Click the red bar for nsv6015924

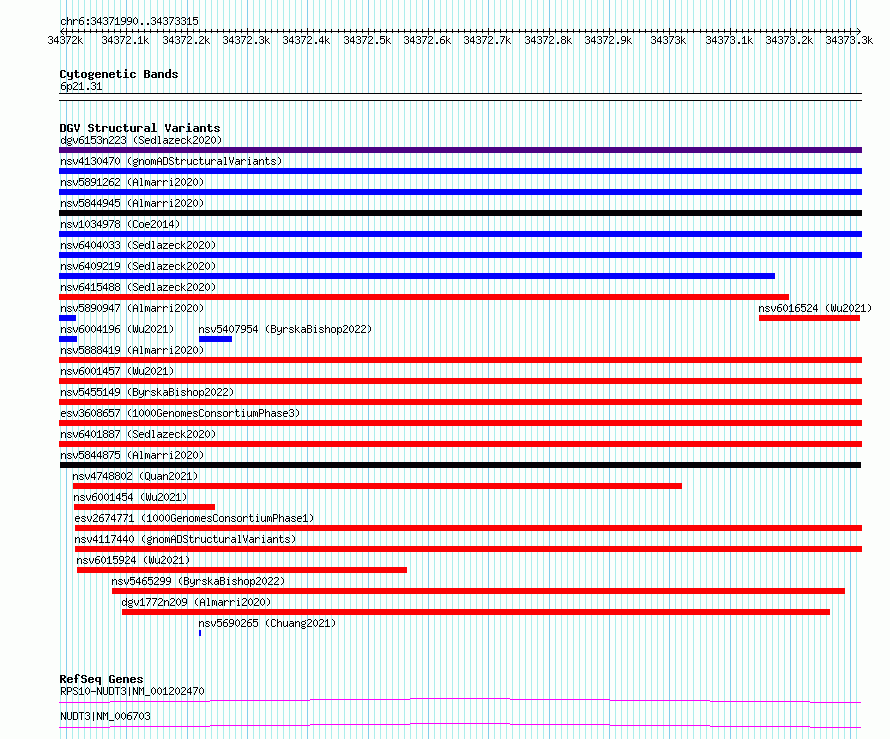click(242, 570)
